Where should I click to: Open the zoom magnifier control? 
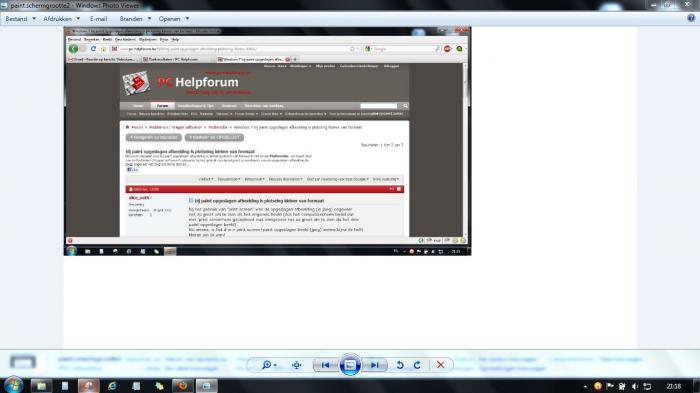click(269, 365)
